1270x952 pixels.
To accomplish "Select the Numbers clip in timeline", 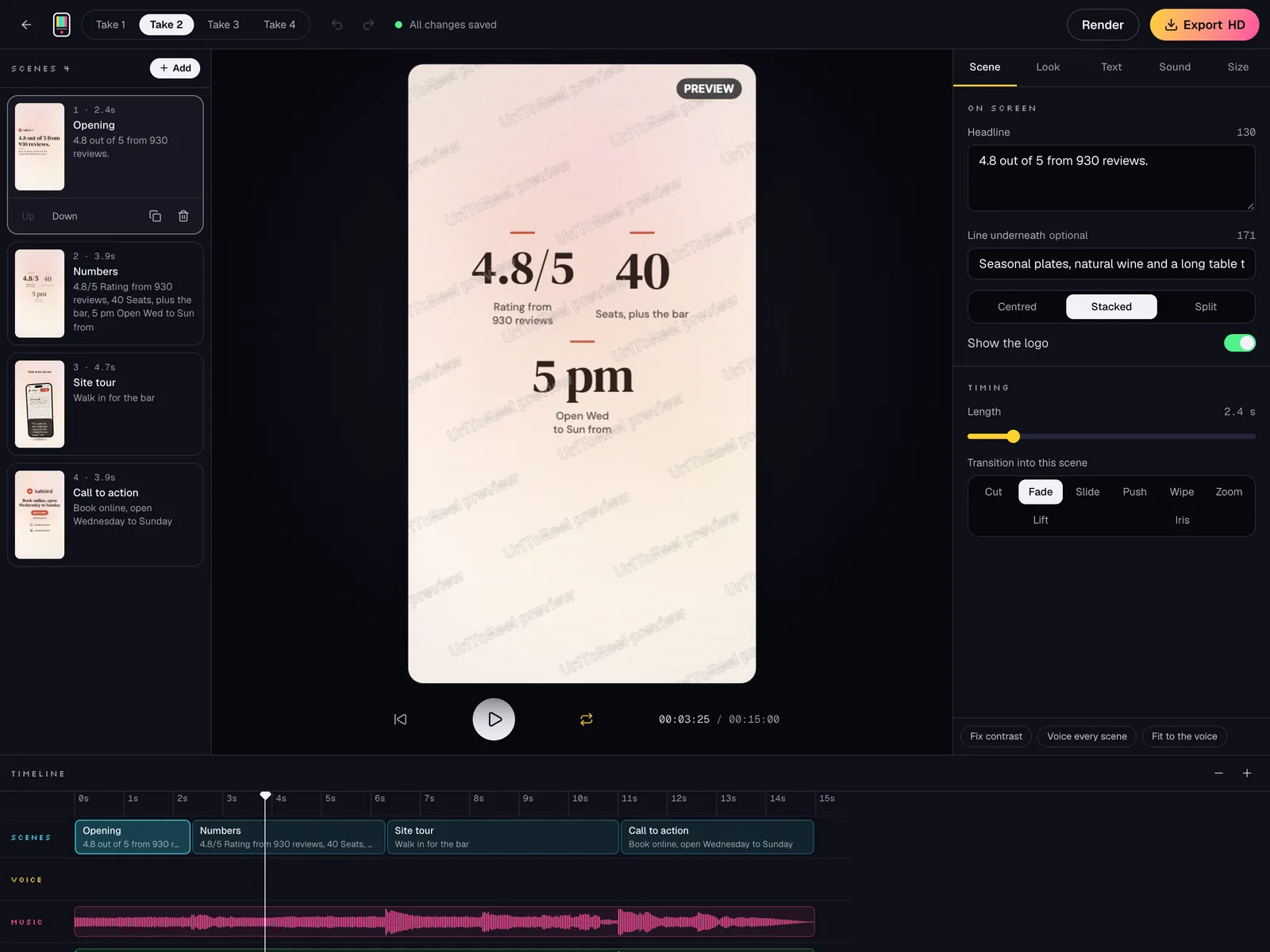I will [288, 837].
